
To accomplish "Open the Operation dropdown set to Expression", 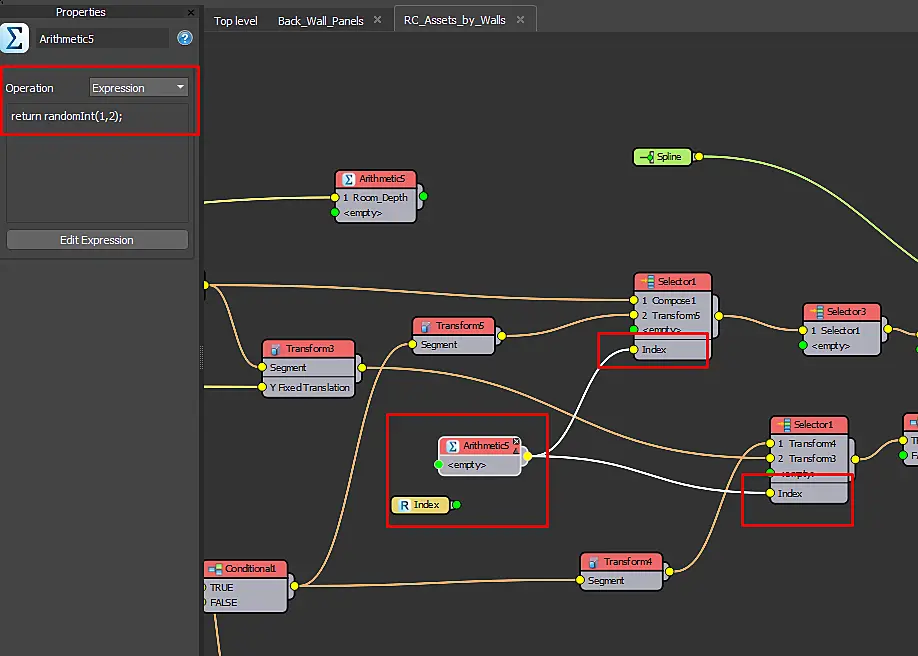I will [139, 88].
